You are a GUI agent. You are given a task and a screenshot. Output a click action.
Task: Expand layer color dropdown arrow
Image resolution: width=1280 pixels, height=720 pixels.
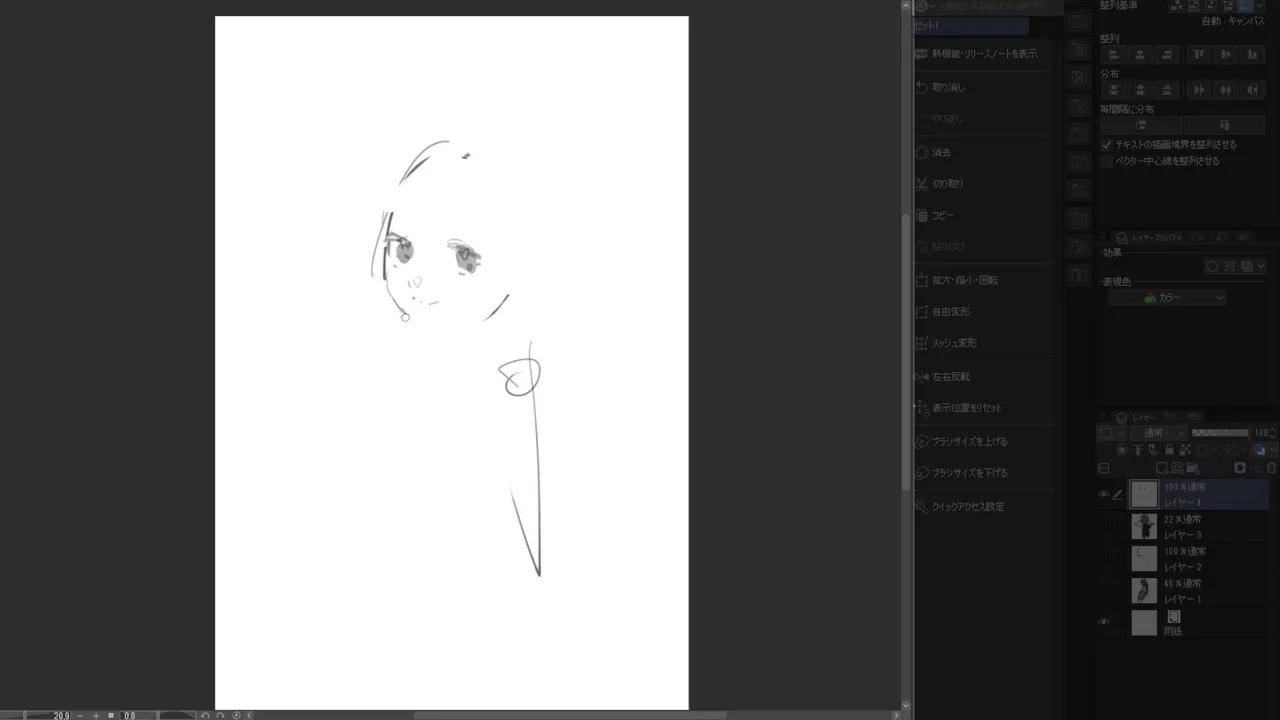(1271, 450)
